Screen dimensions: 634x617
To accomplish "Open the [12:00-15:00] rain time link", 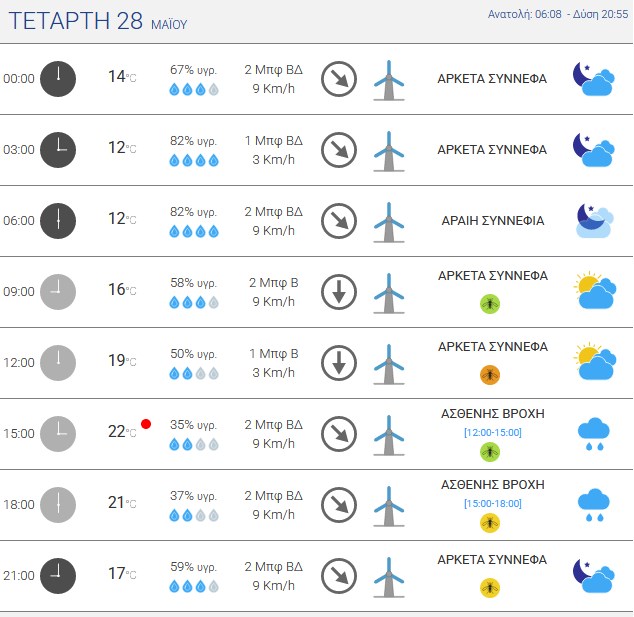I will pos(492,433).
